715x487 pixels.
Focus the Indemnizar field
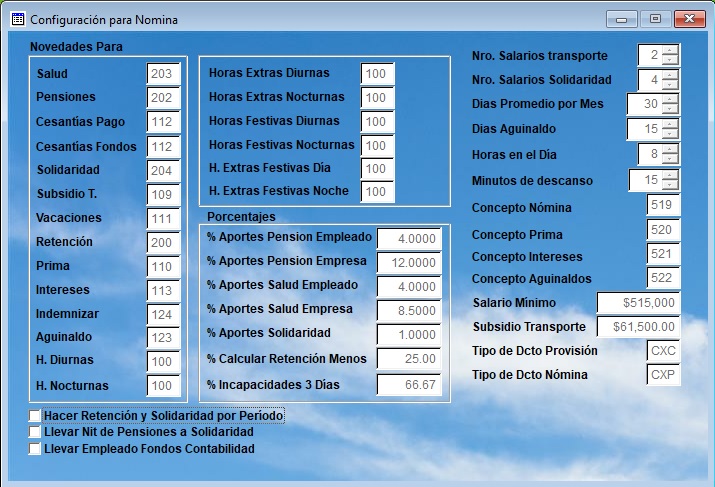click(x=164, y=315)
